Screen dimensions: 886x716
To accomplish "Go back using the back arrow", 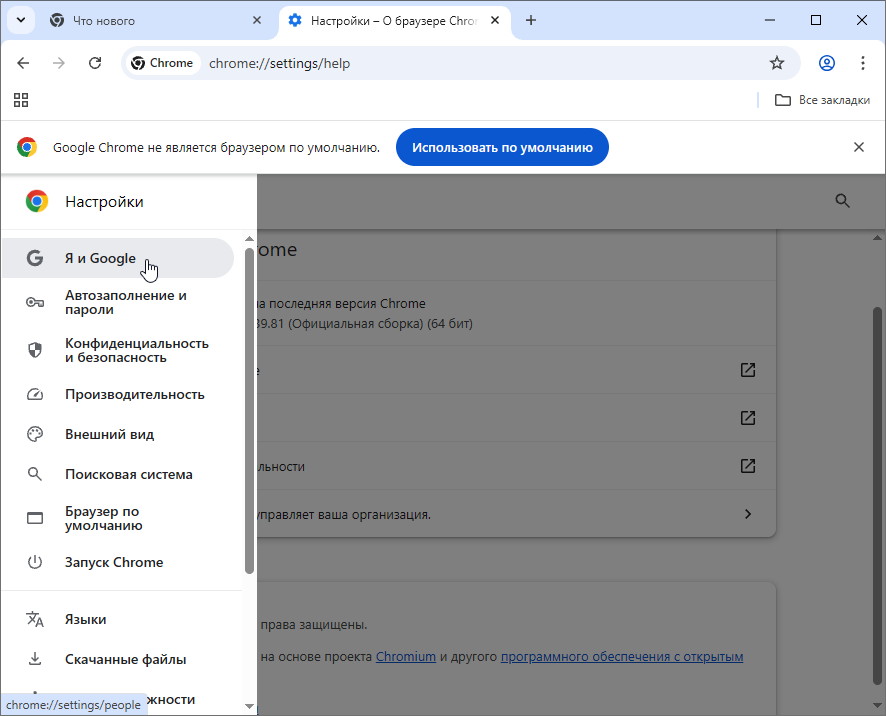I will (23, 63).
